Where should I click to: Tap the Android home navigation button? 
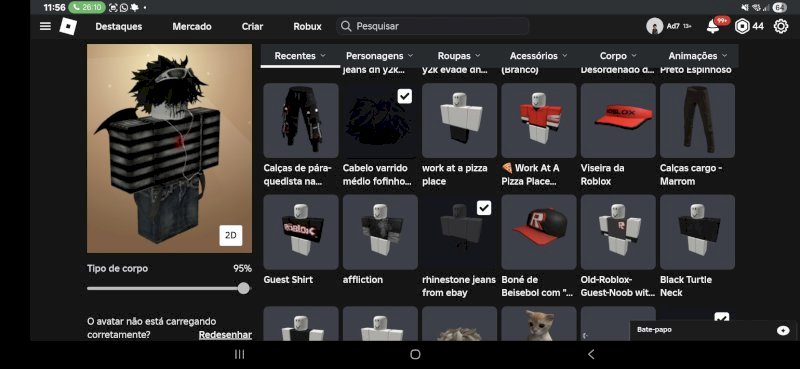tap(415, 354)
